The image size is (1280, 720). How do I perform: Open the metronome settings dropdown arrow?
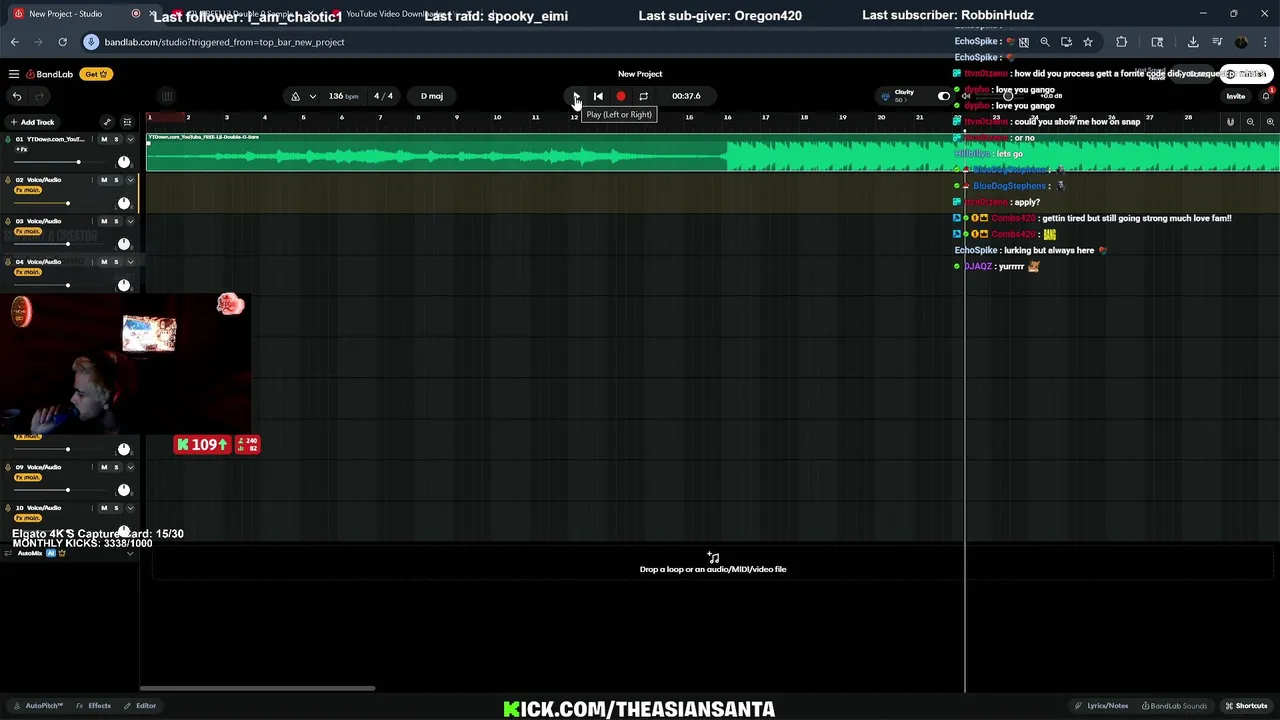[312, 96]
